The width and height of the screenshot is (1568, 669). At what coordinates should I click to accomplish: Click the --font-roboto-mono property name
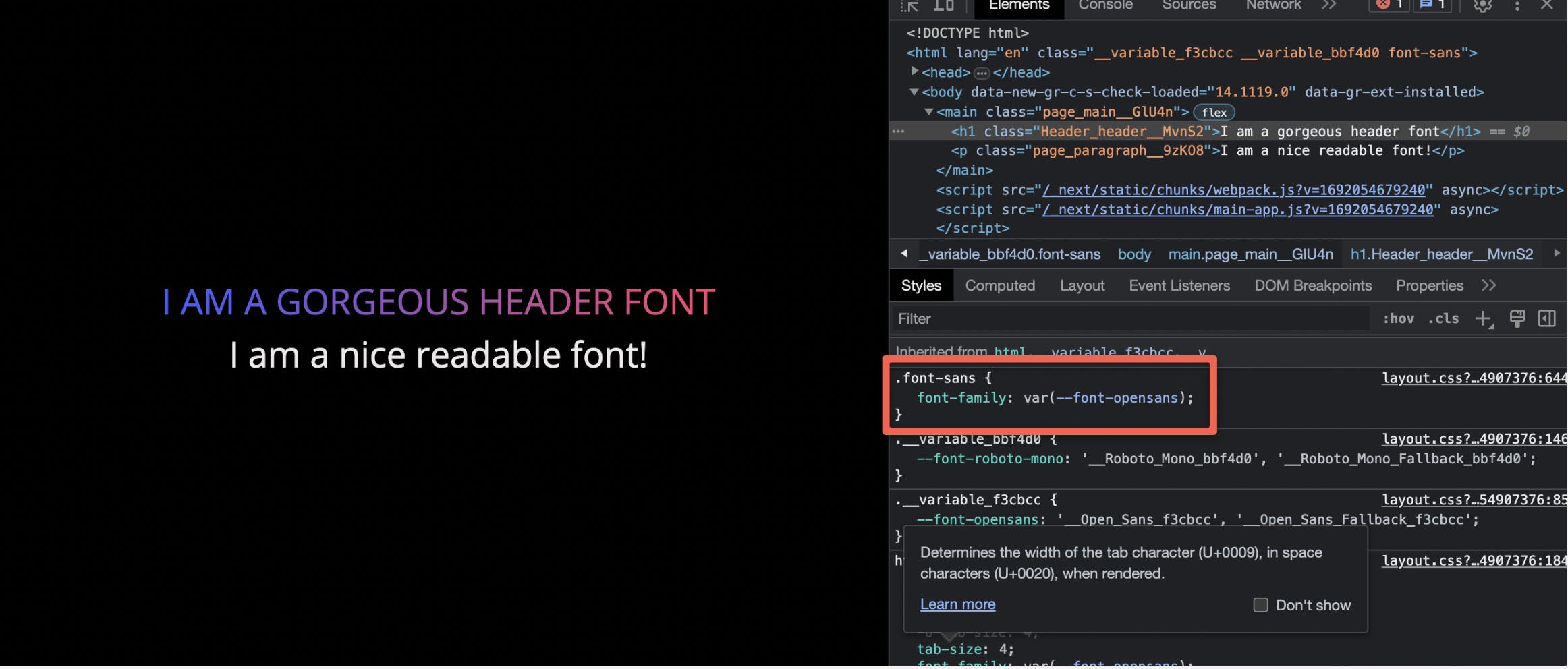click(990, 459)
